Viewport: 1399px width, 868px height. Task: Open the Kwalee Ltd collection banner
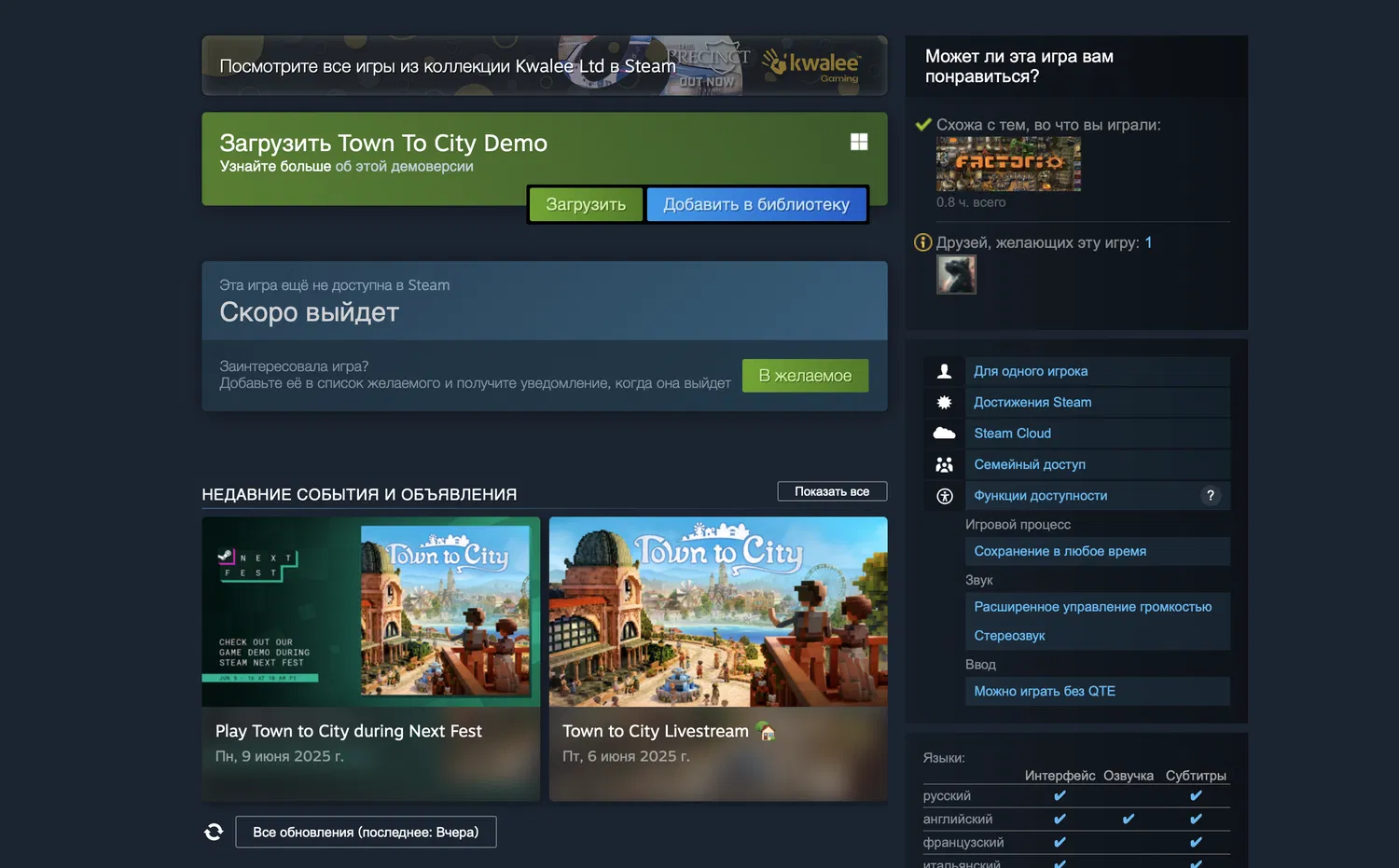(545, 65)
